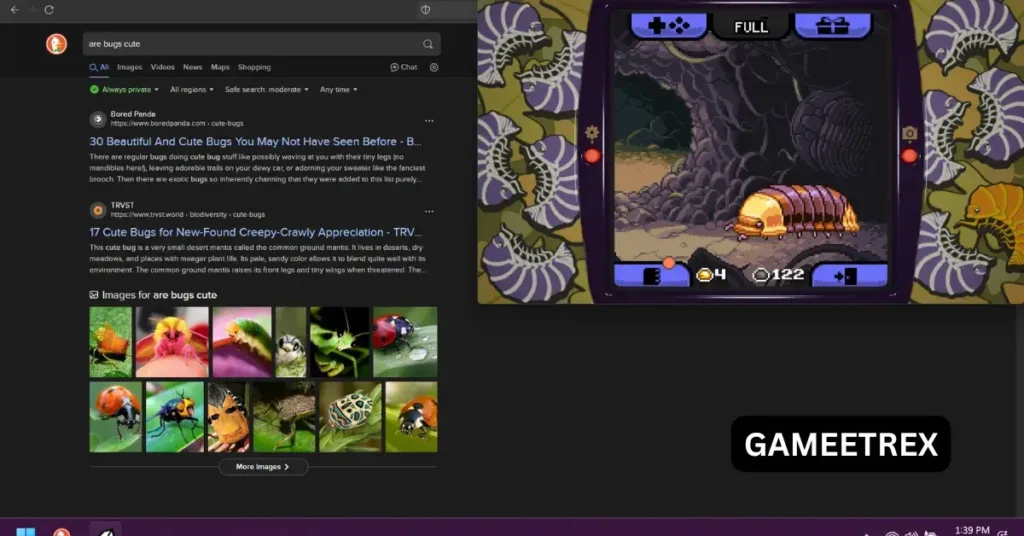
Task: Click the search magnifier icon in search box
Action: [x=428, y=44]
